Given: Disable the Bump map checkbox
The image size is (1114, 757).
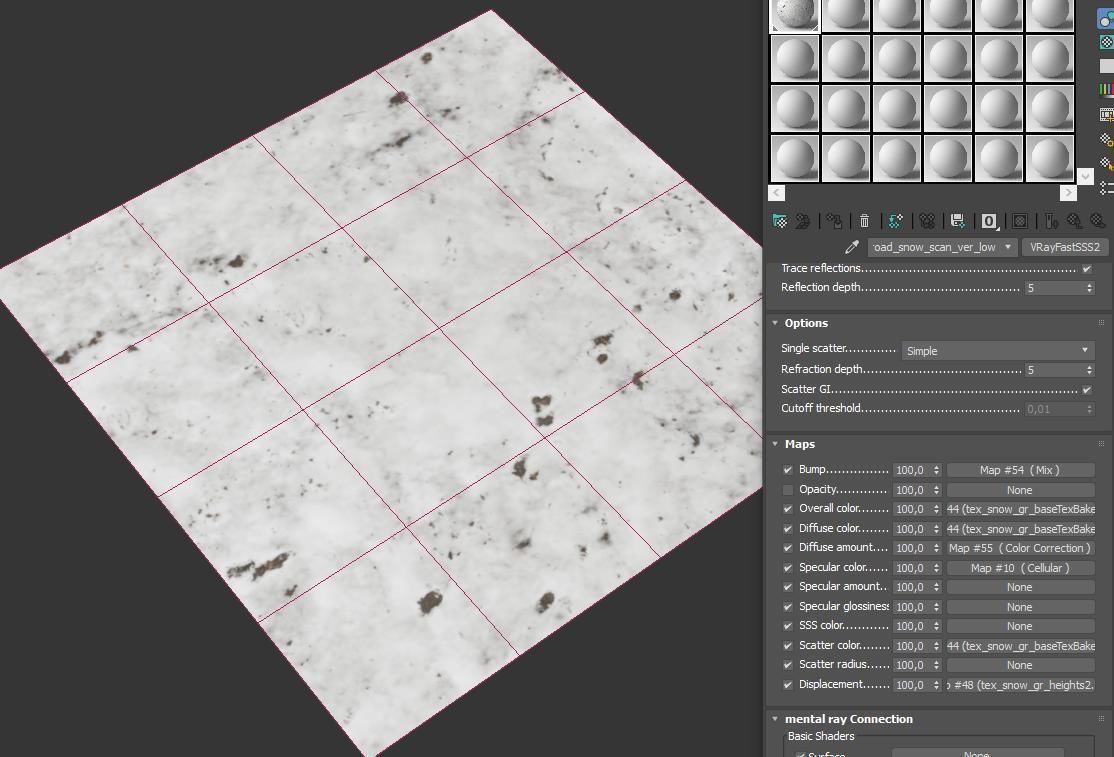Looking at the screenshot, I should point(787,470).
